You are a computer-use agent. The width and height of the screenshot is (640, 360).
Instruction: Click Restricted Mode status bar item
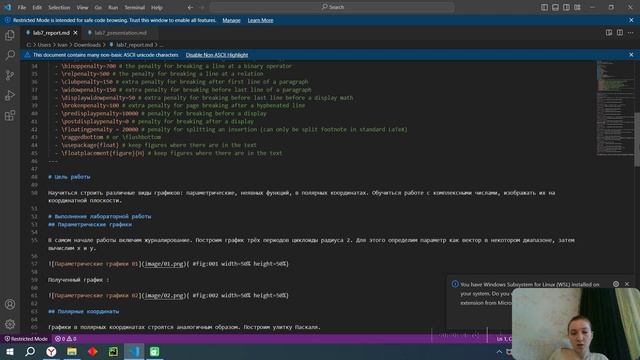coord(26,339)
